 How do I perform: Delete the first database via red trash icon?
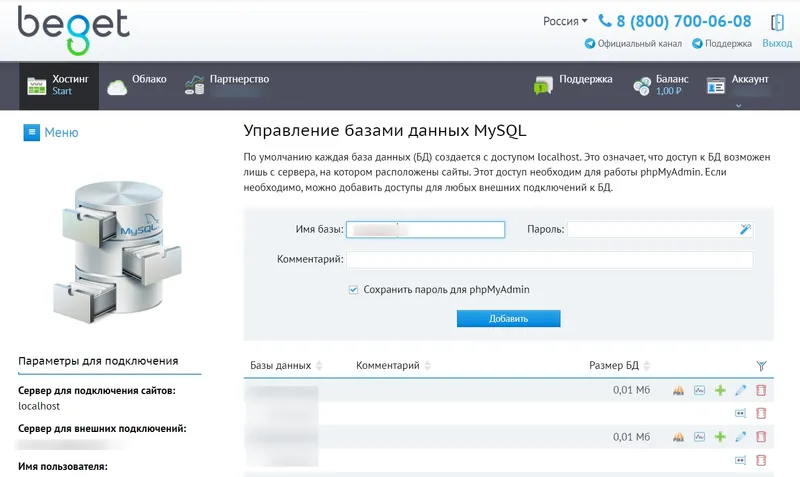(761, 391)
